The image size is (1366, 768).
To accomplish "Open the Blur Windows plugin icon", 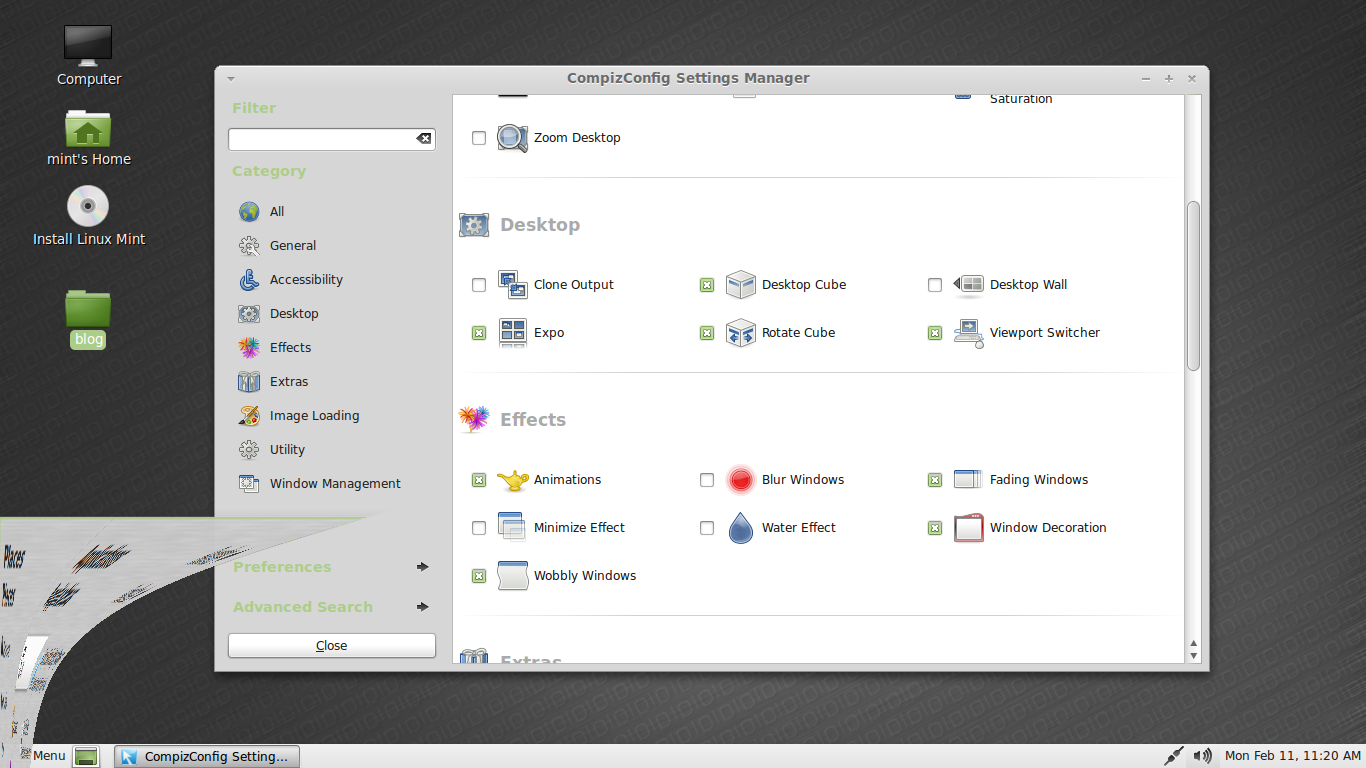I will click(741, 480).
